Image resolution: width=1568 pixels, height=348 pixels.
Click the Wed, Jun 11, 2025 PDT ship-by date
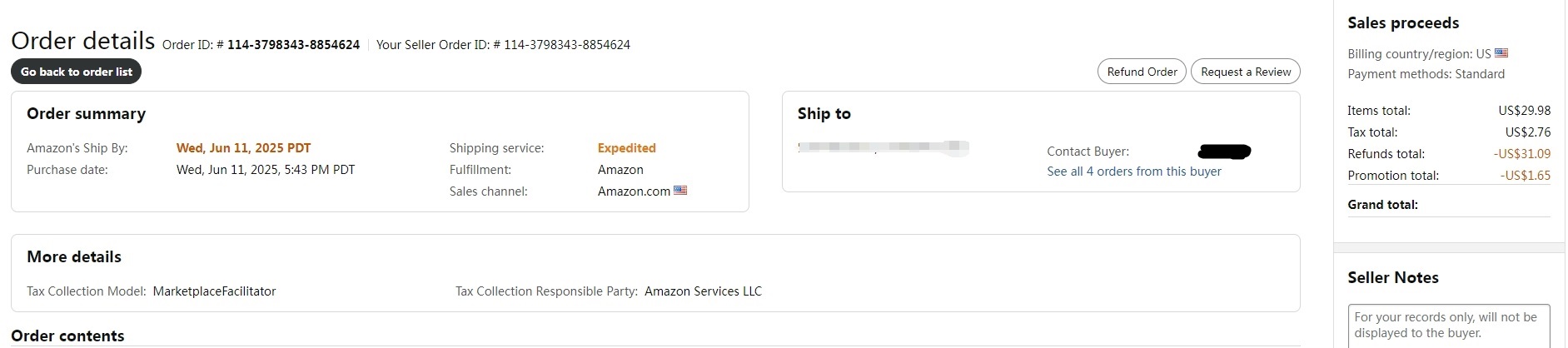pyautogui.click(x=243, y=148)
